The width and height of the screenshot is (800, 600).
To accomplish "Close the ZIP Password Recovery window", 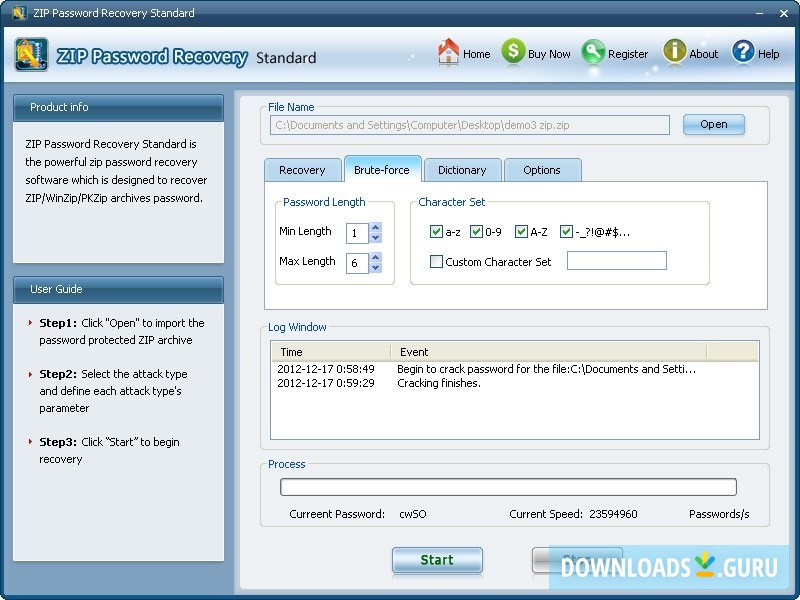I will point(784,13).
